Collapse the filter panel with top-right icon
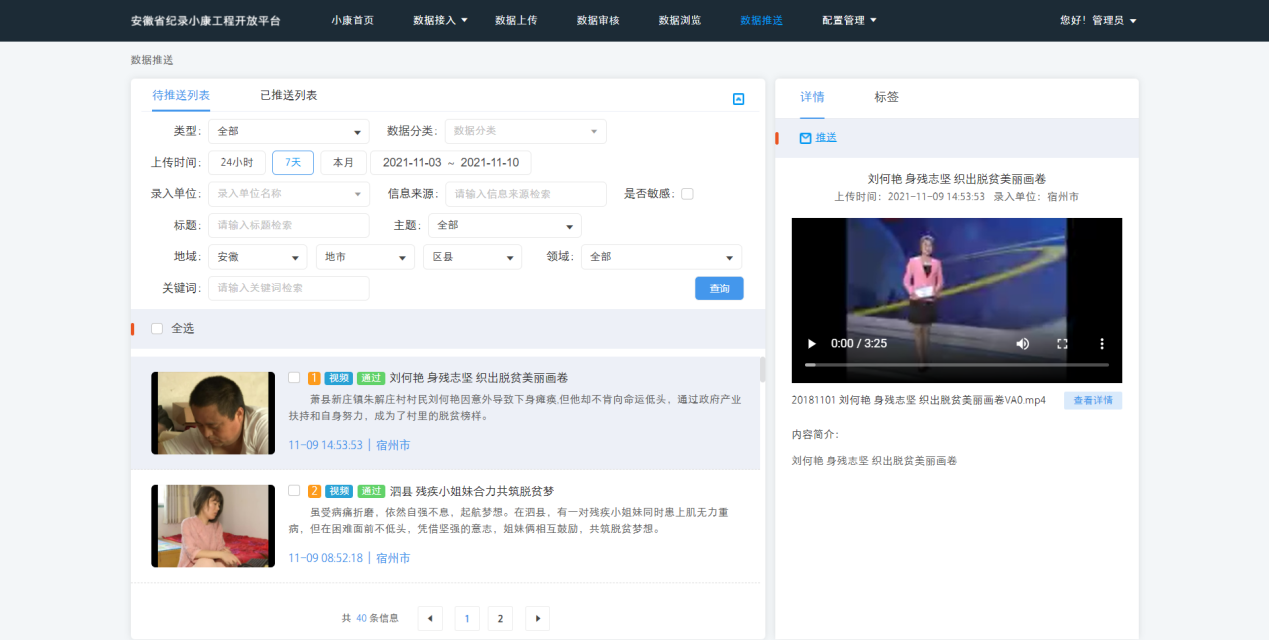The width and height of the screenshot is (1269, 640). [x=739, y=99]
